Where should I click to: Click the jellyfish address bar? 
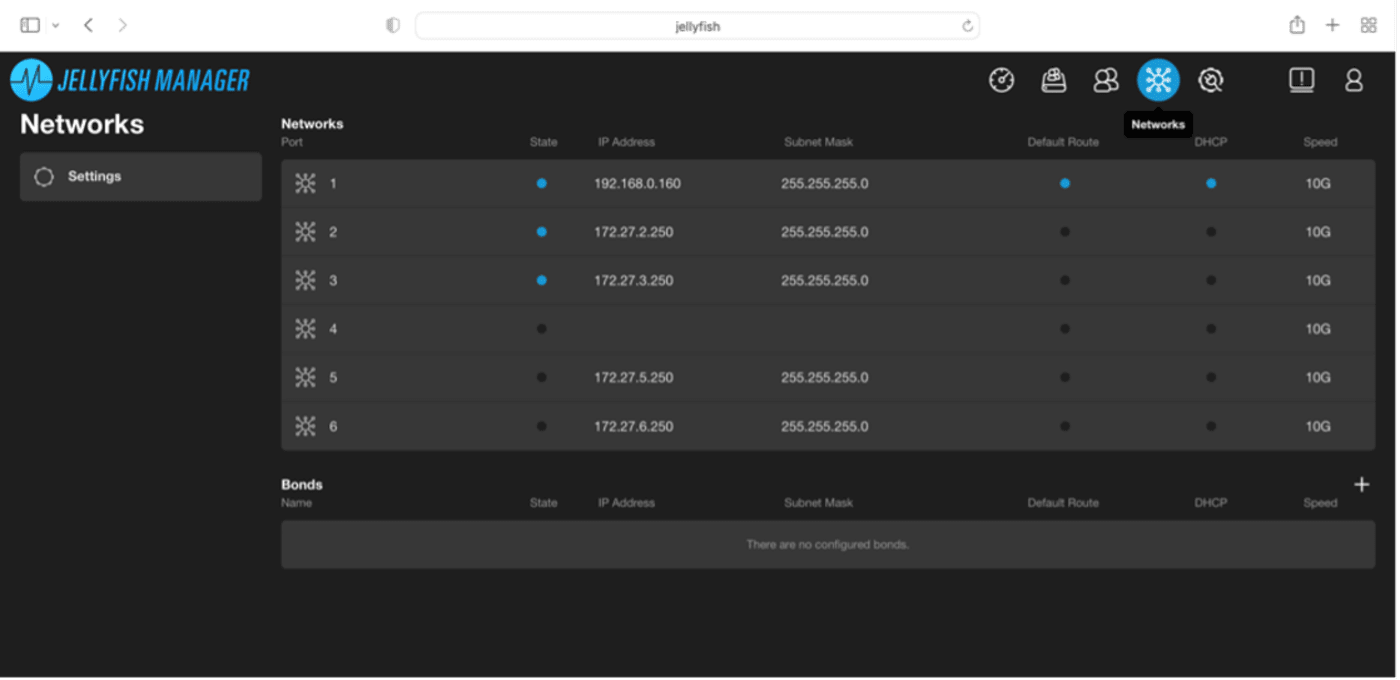(697, 26)
